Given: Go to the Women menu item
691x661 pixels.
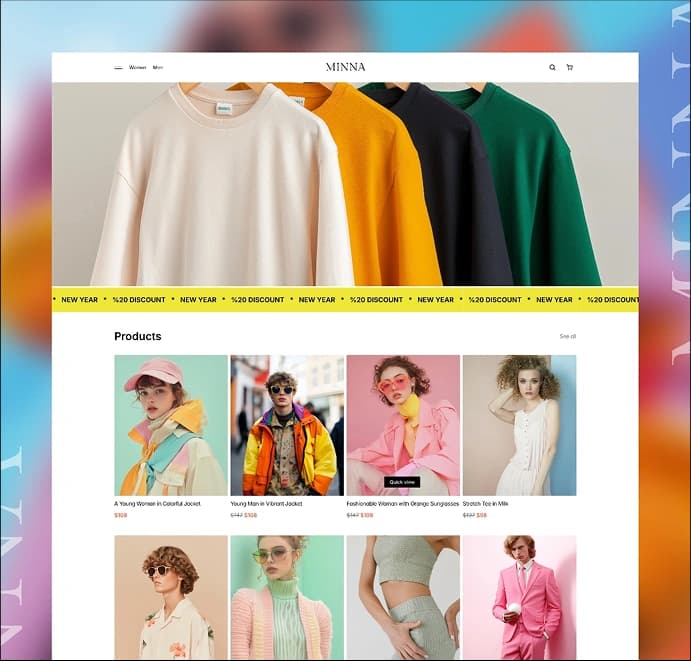Looking at the screenshot, I should click(137, 68).
